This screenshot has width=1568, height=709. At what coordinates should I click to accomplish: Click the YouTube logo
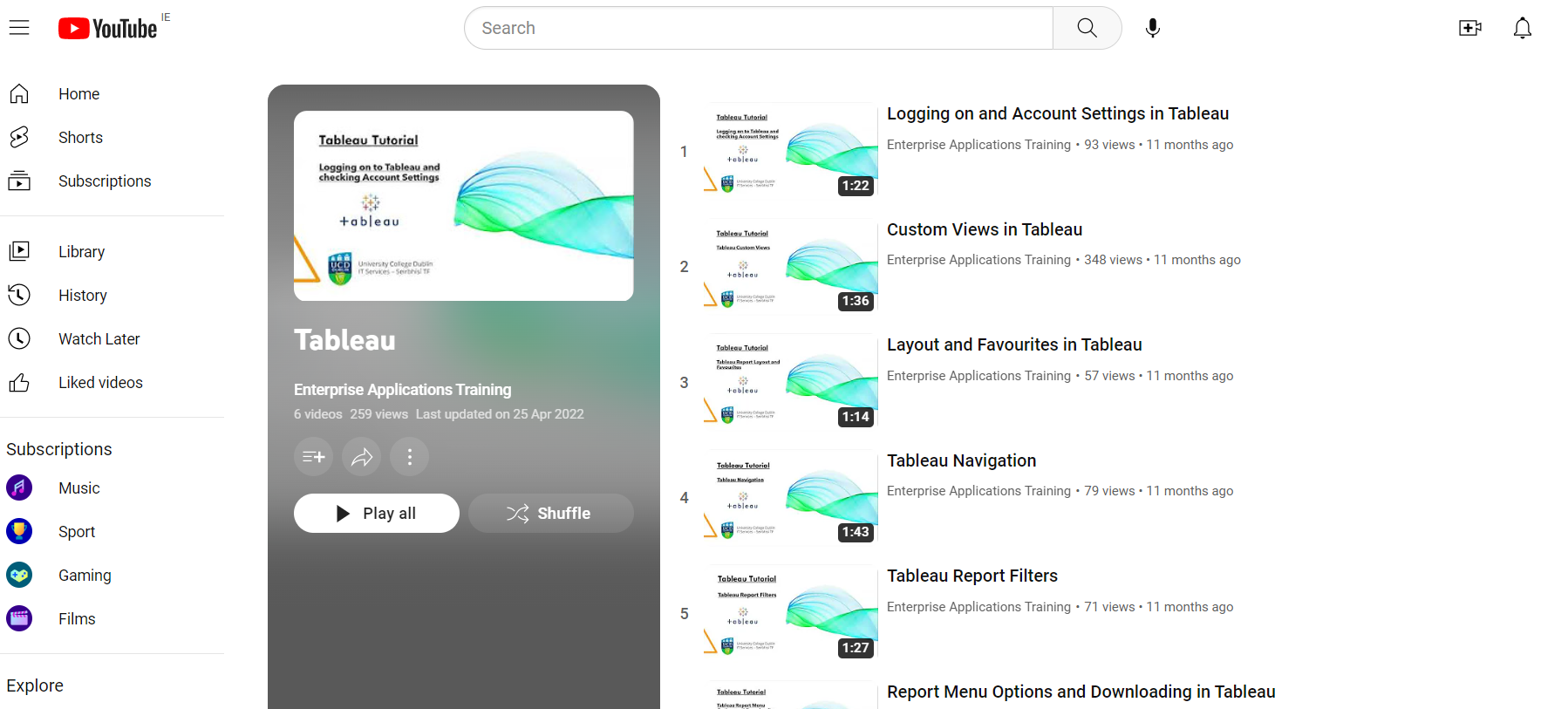click(108, 29)
